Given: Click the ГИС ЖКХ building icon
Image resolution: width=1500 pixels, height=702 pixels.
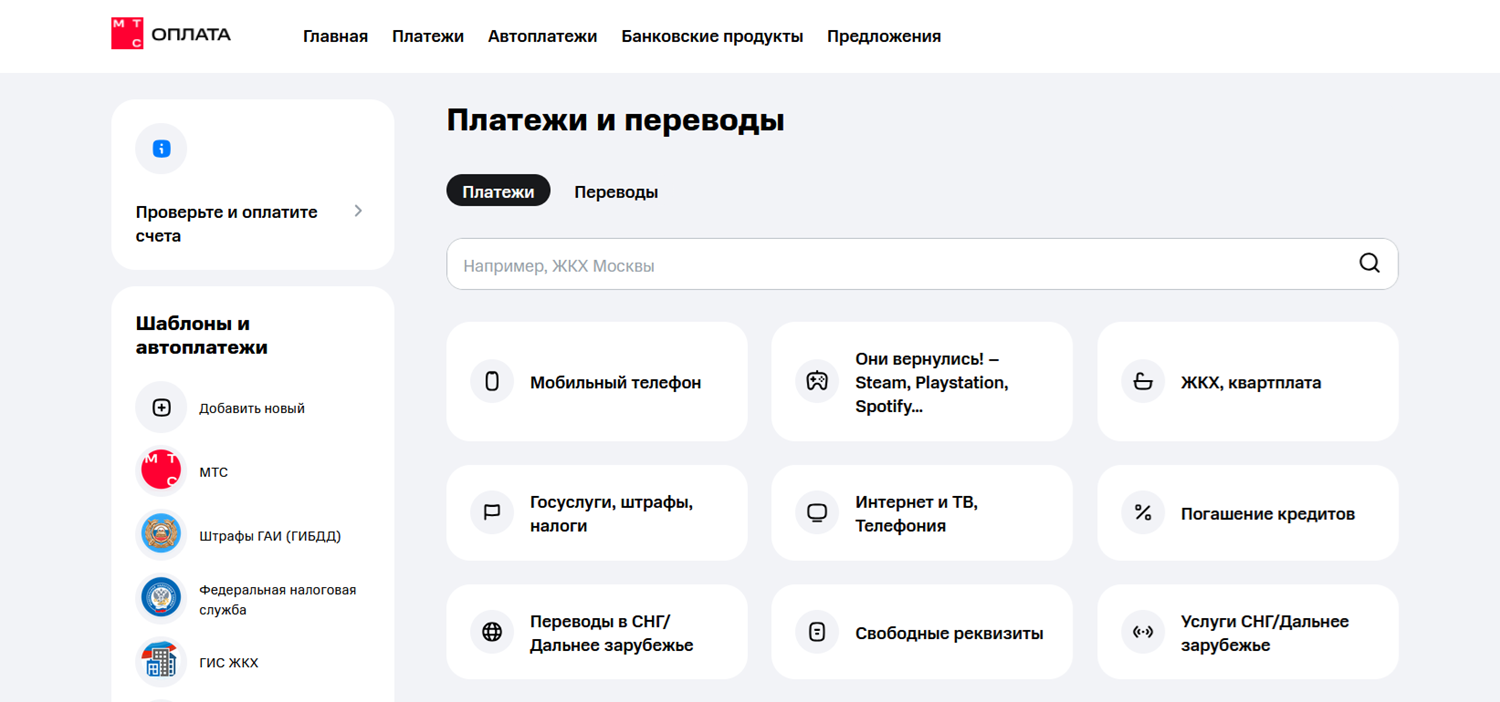Looking at the screenshot, I should tap(161, 662).
